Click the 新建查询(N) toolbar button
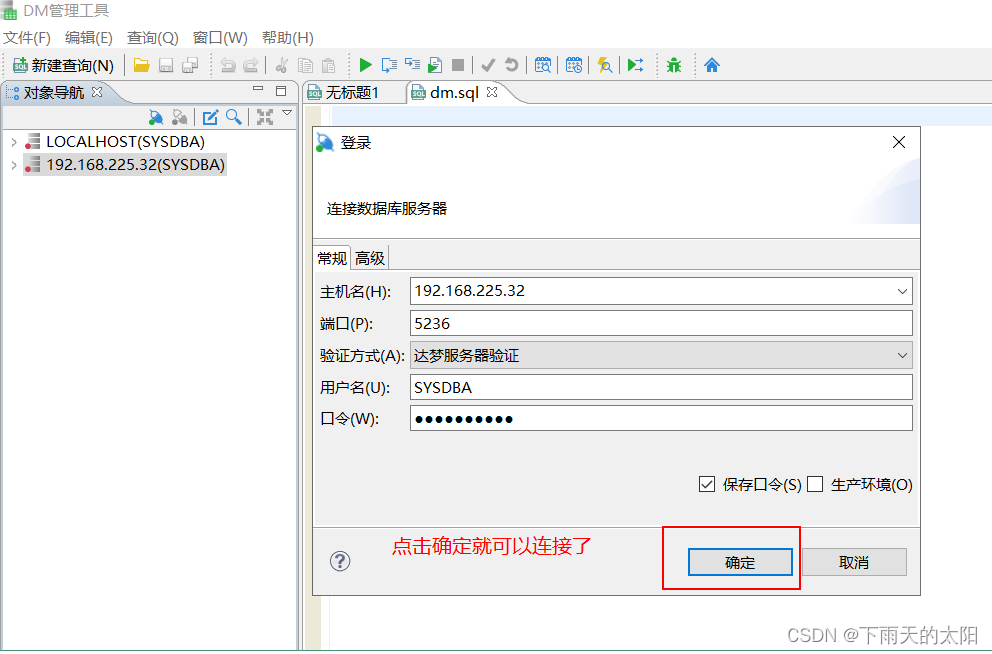Image resolution: width=992 pixels, height=654 pixels. 63,65
